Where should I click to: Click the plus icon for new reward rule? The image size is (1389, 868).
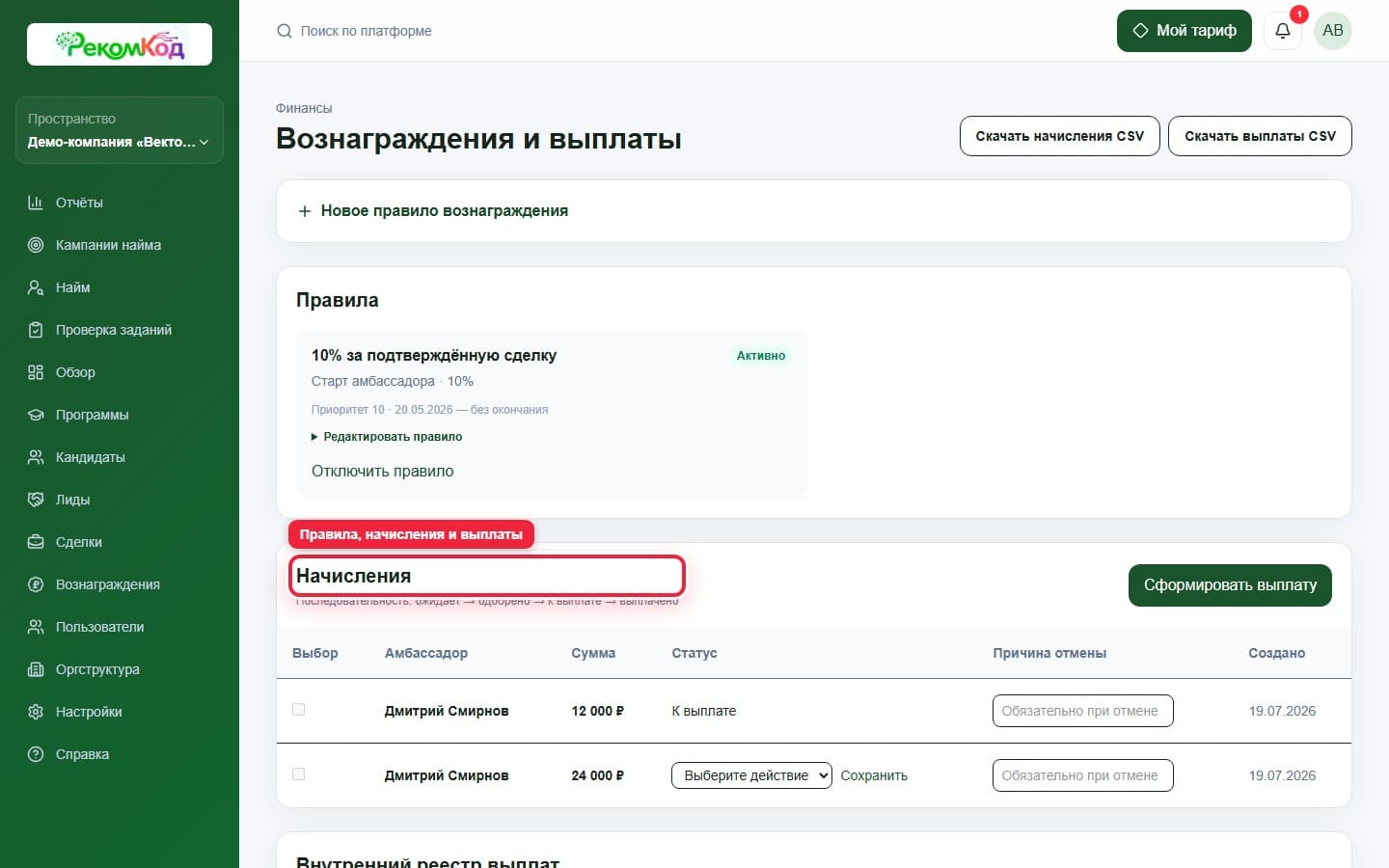point(305,211)
